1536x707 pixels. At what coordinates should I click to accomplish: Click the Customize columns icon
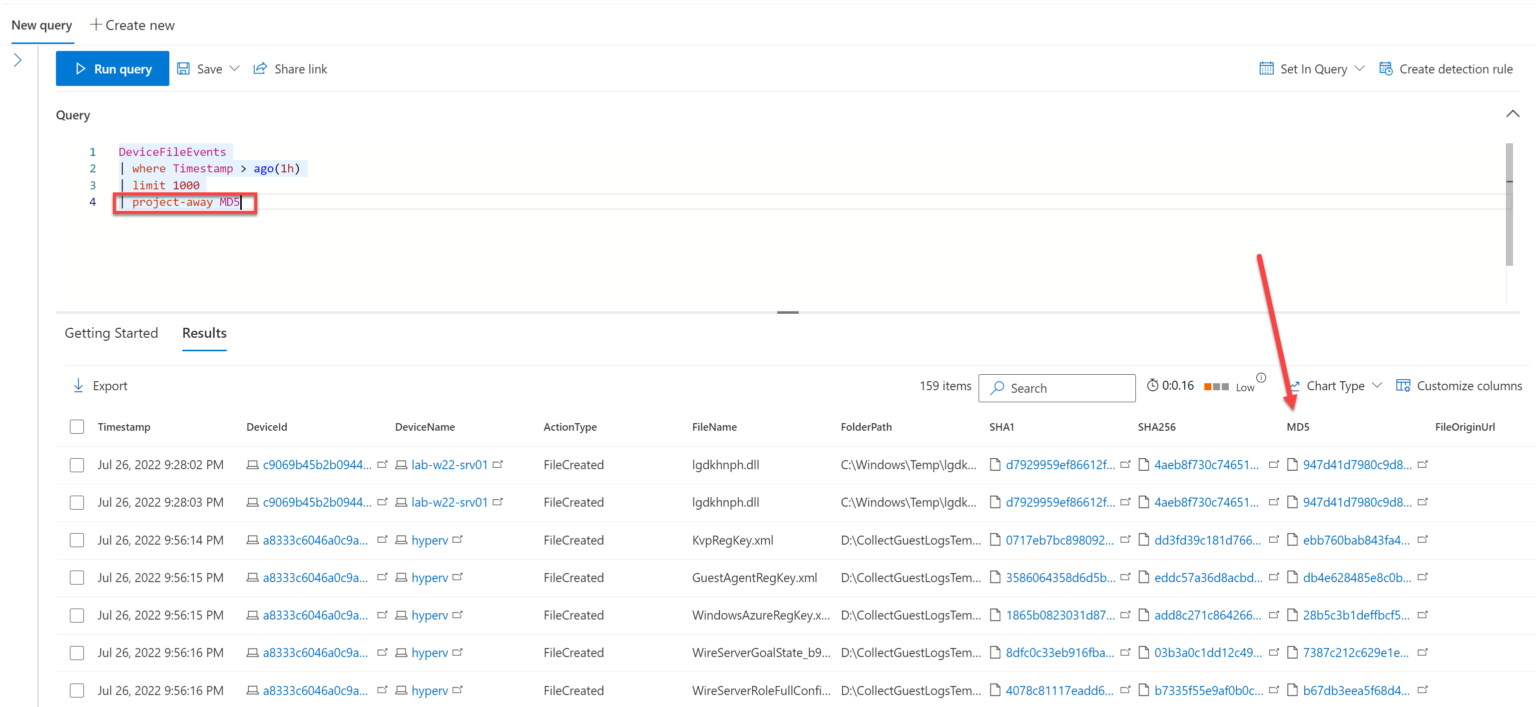coord(1403,386)
